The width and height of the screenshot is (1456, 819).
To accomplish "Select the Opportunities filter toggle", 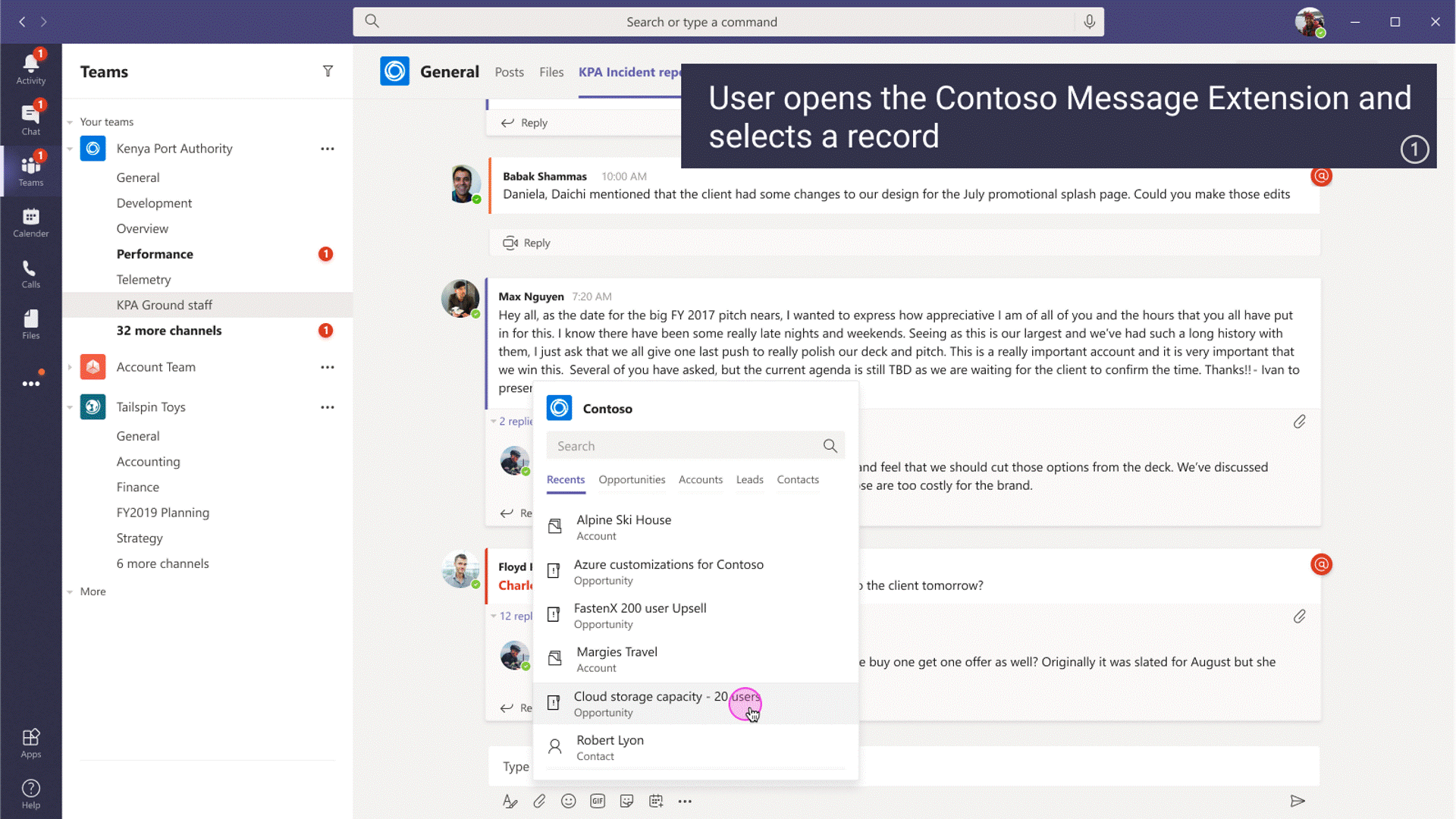I will pyautogui.click(x=631, y=479).
